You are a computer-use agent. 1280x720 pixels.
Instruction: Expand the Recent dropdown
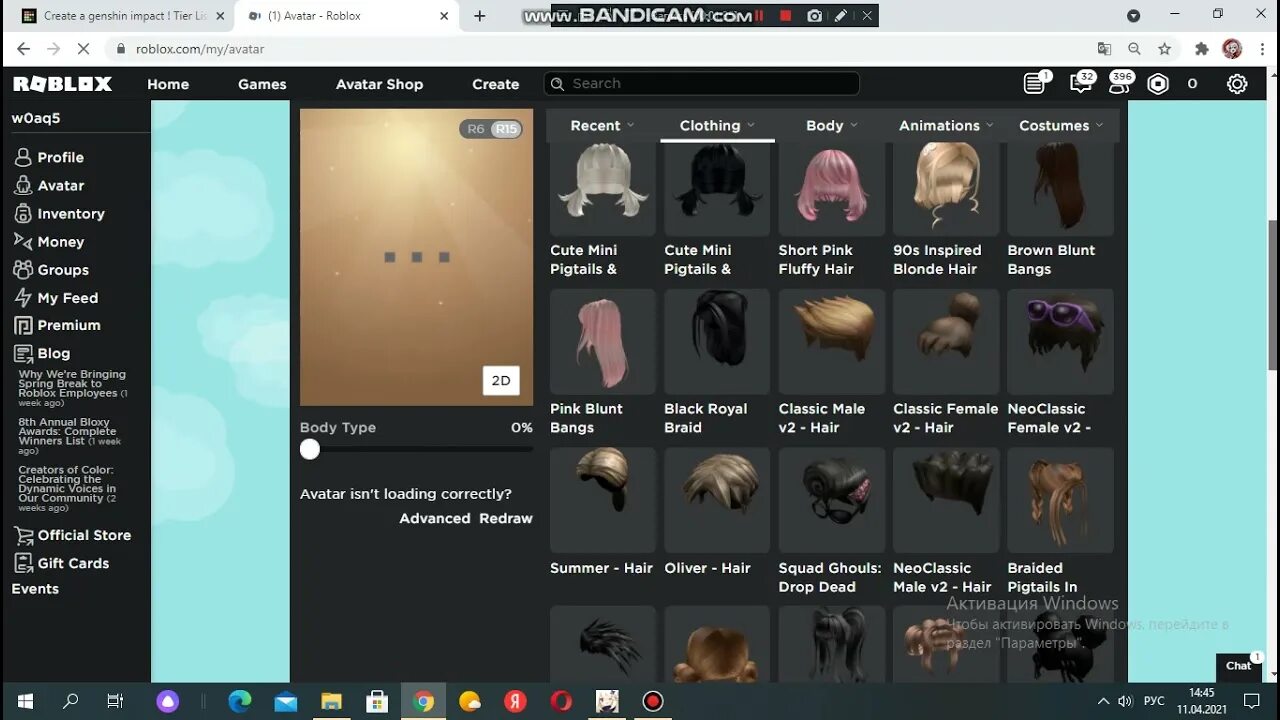(x=603, y=125)
